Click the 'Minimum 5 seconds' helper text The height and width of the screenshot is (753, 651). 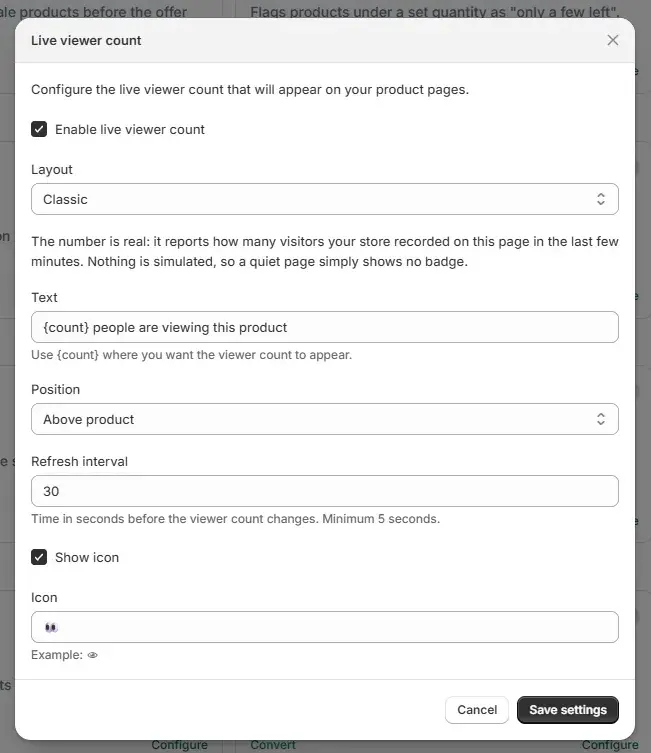point(380,519)
